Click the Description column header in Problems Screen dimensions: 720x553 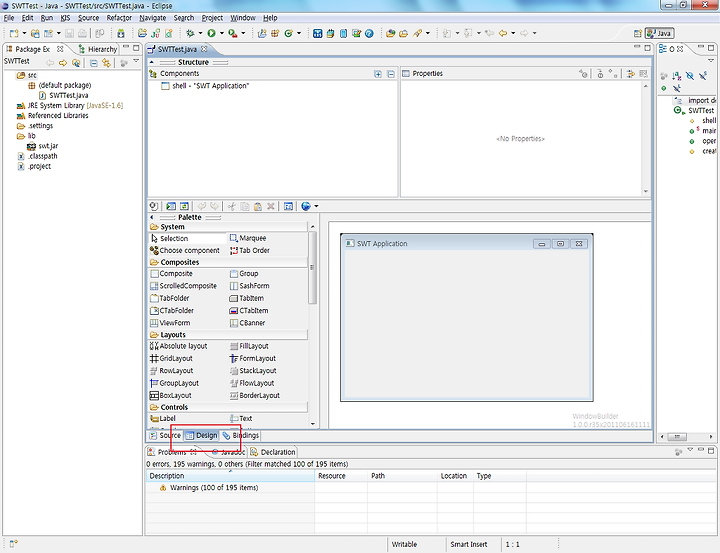point(230,476)
